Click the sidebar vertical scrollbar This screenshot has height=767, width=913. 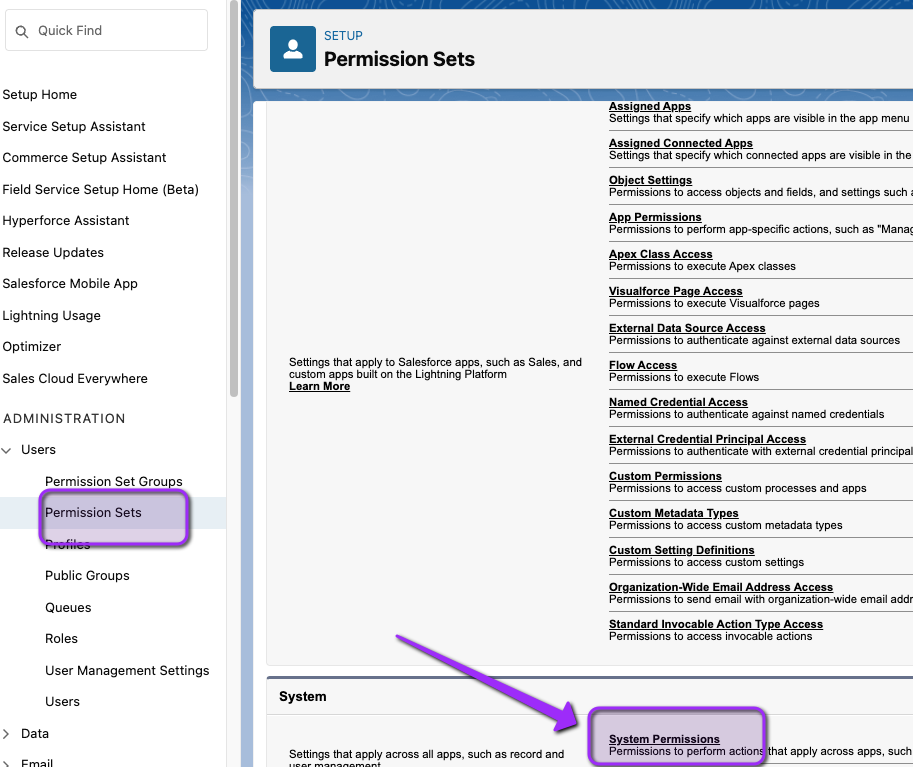(234, 198)
